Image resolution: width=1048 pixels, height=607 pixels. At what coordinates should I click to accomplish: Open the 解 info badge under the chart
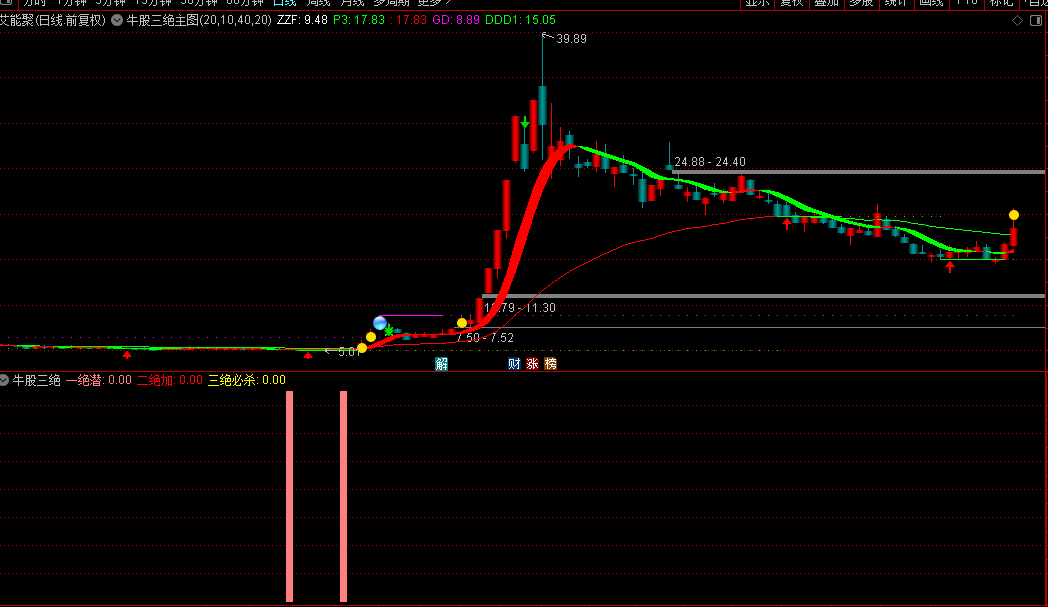click(441, 364)
